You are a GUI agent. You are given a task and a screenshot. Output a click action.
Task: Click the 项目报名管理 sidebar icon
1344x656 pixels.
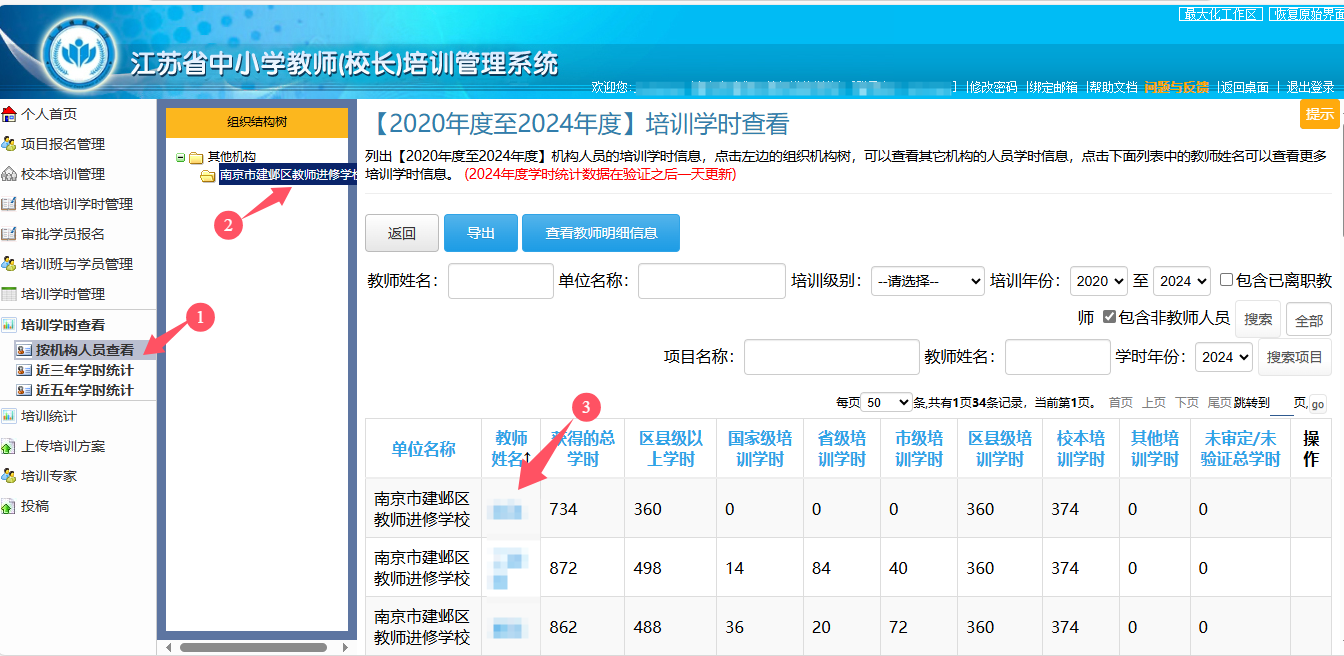point(10,144)
